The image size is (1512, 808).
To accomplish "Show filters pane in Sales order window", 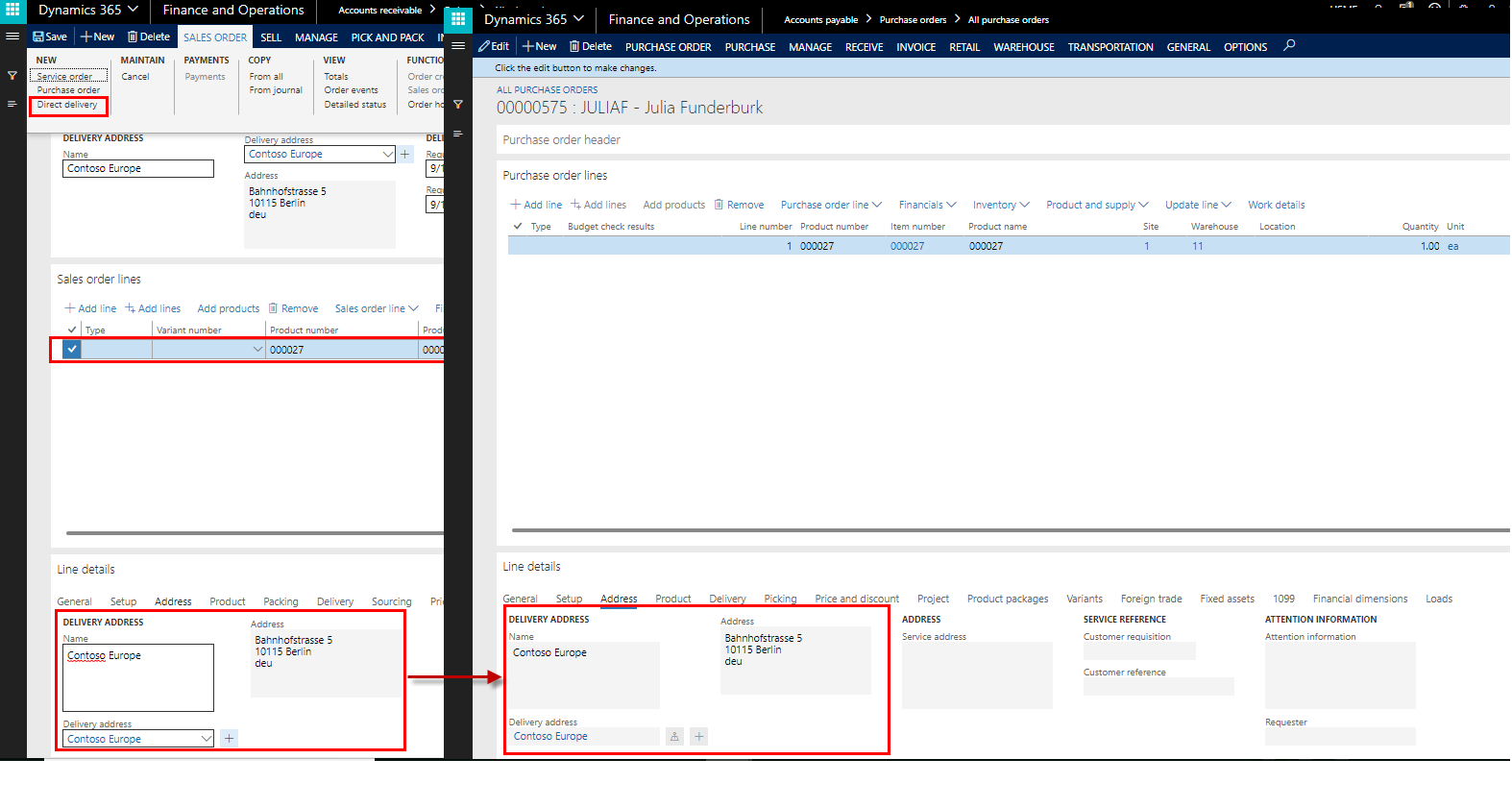I will click(12, 76).
